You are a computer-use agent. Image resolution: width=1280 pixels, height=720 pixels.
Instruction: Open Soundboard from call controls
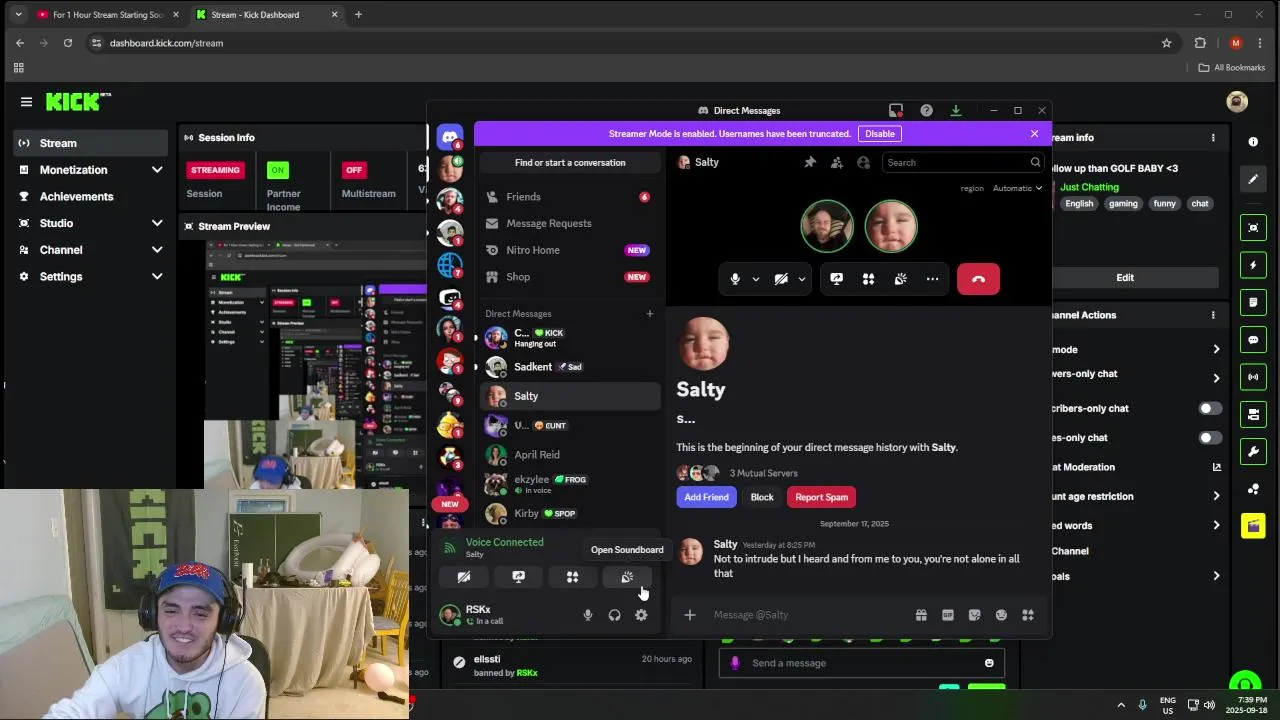click(x=900, y=279)
